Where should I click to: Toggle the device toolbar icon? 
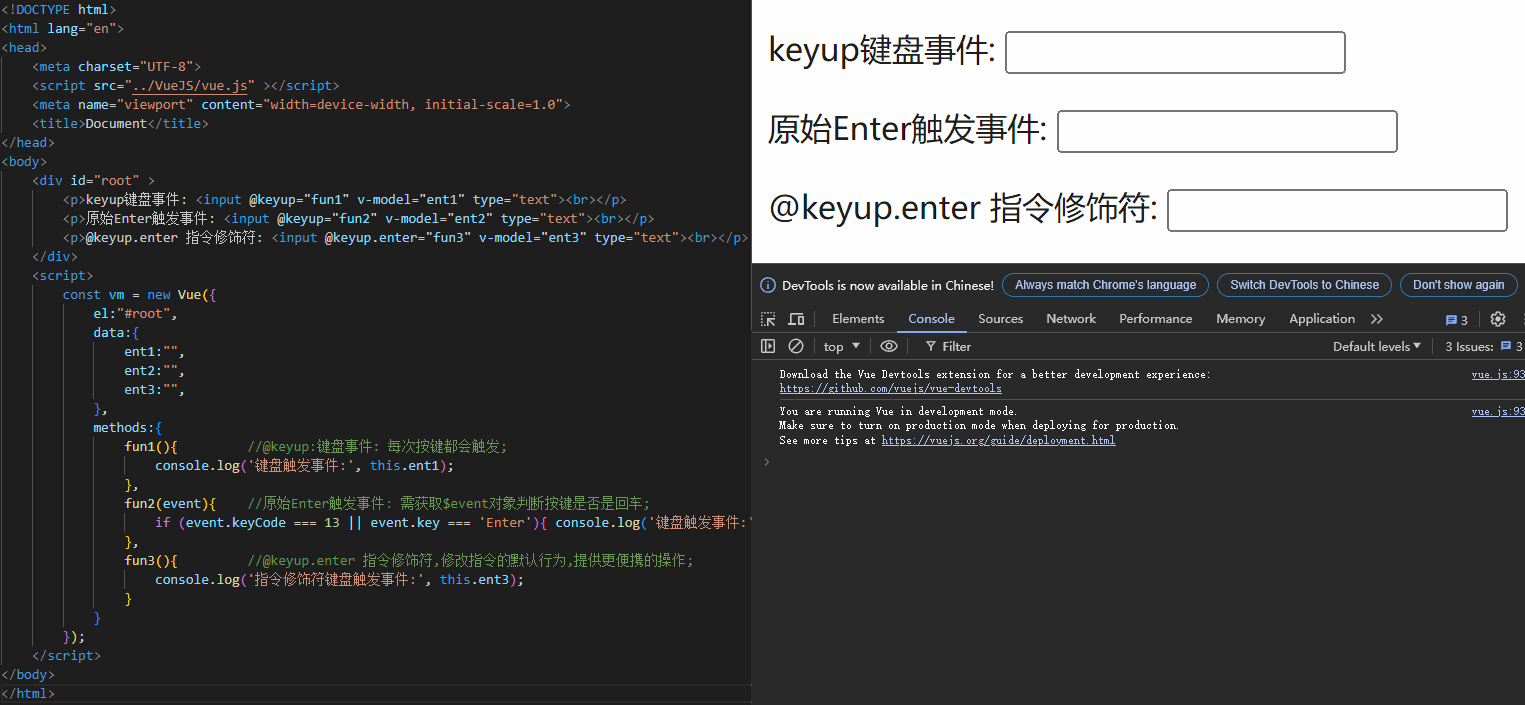796,319
